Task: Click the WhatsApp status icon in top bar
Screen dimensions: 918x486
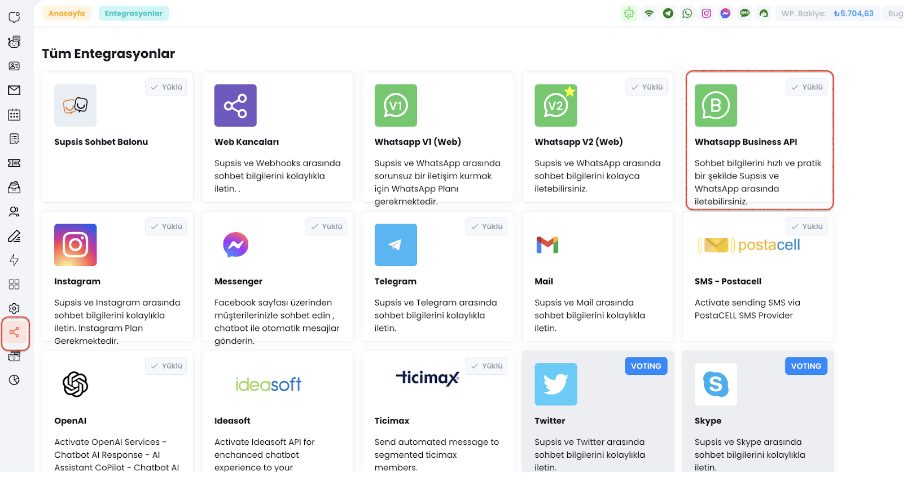Action: click(687, 13)
